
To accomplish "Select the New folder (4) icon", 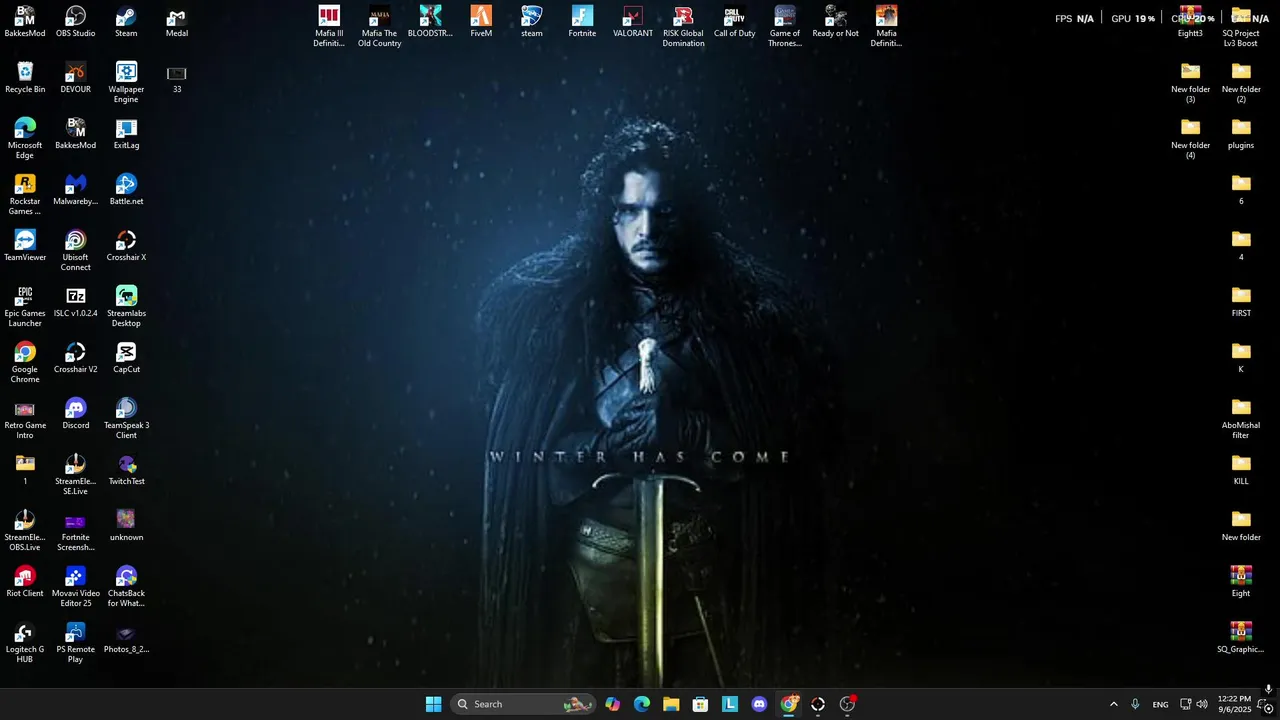I will 1190,139.
